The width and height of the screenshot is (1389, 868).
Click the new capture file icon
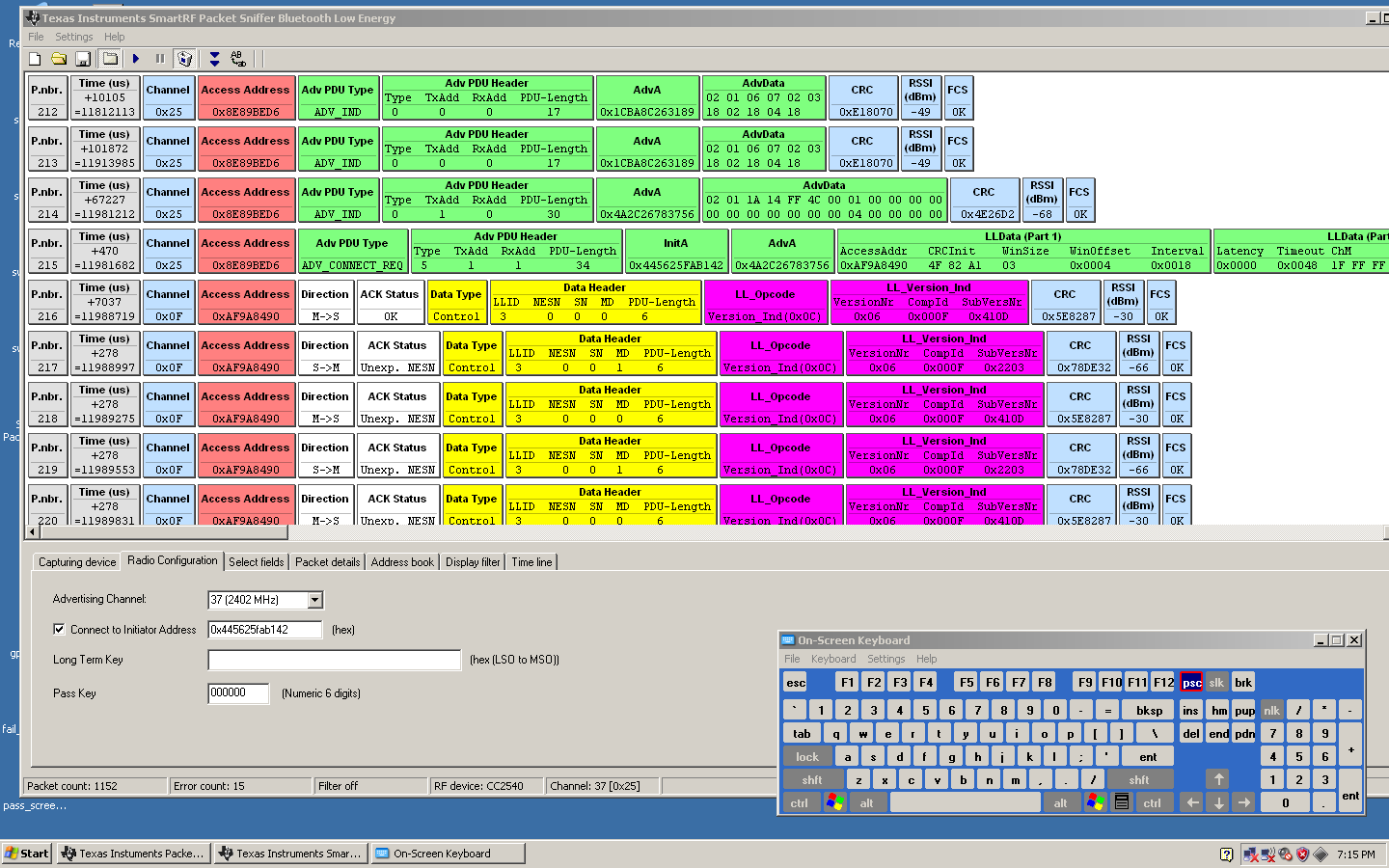click(35, 59)
